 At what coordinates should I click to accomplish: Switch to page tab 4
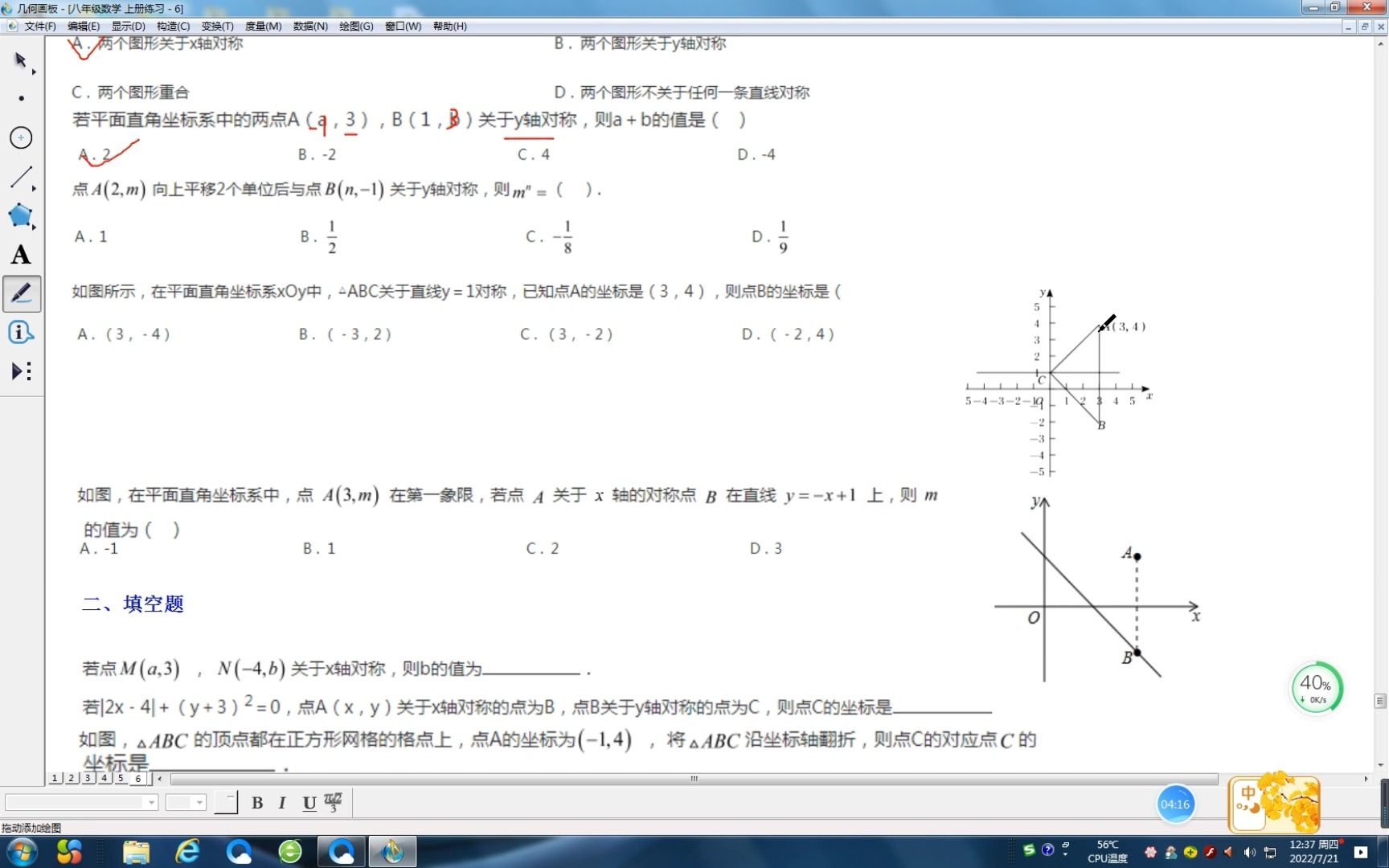[104, 778]
